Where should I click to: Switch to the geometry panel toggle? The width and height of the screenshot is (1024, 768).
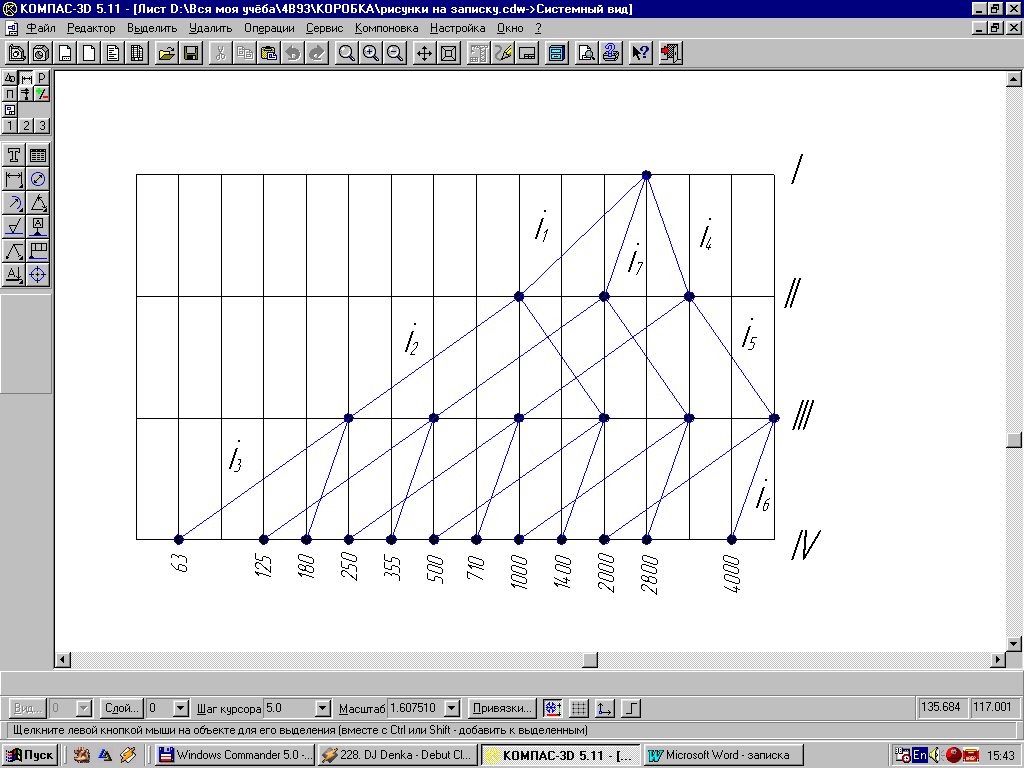click(x=10, y=78)
